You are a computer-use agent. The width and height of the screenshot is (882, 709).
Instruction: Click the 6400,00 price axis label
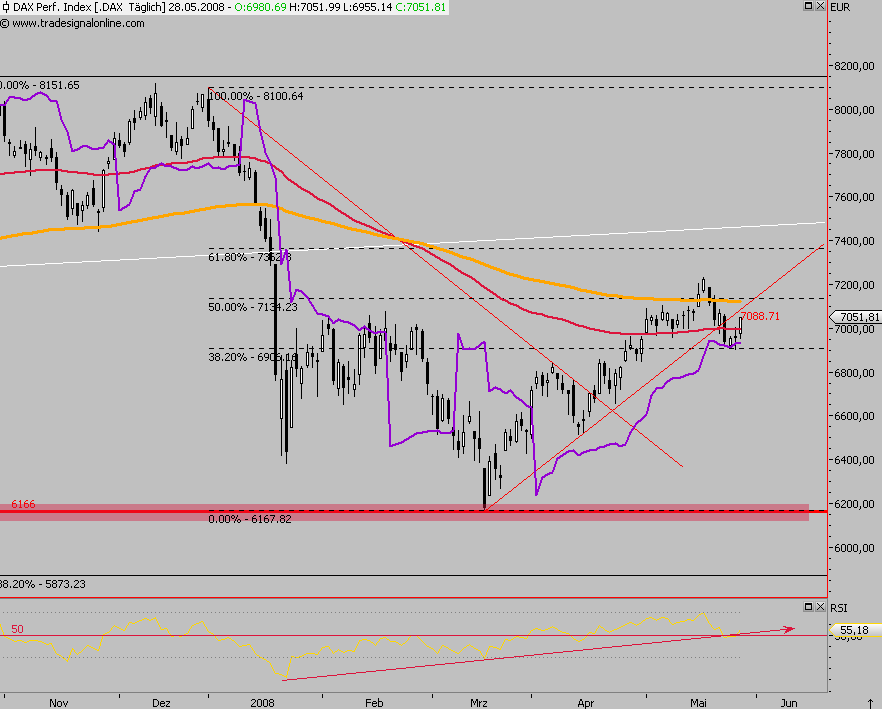click(x=854, y=460)
